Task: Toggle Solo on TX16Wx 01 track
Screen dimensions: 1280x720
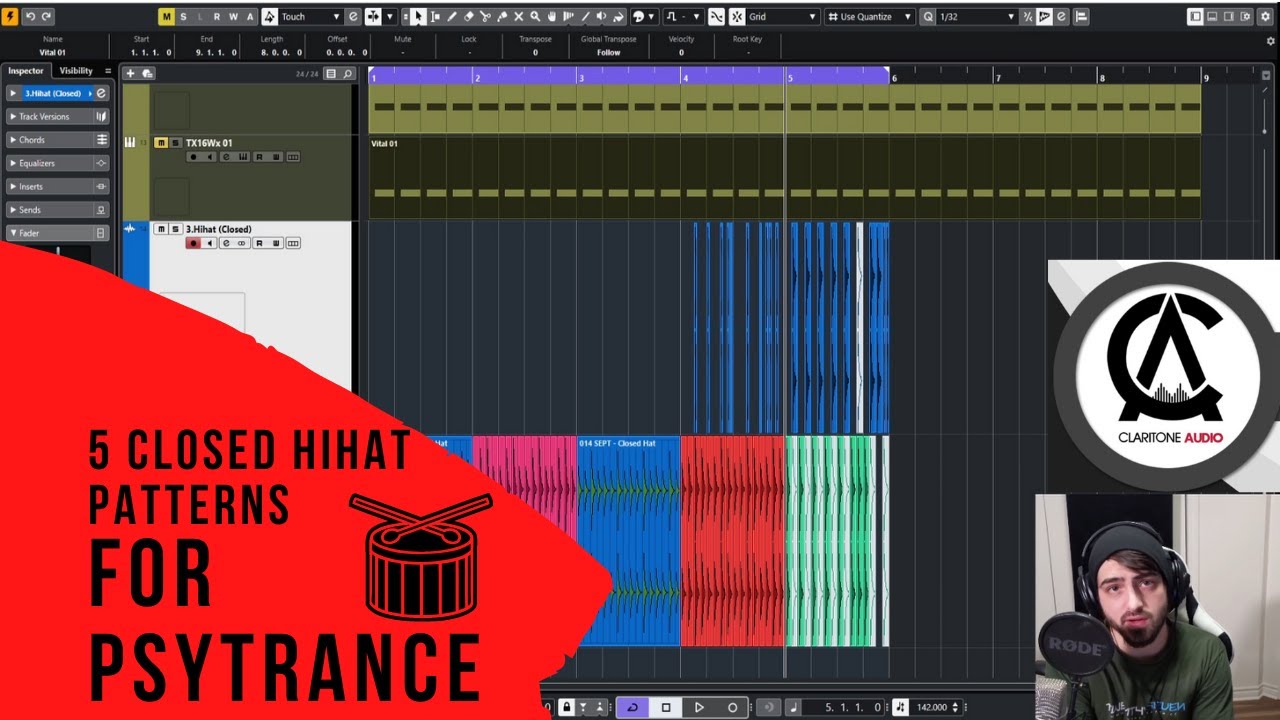Action: click(175, 143)
